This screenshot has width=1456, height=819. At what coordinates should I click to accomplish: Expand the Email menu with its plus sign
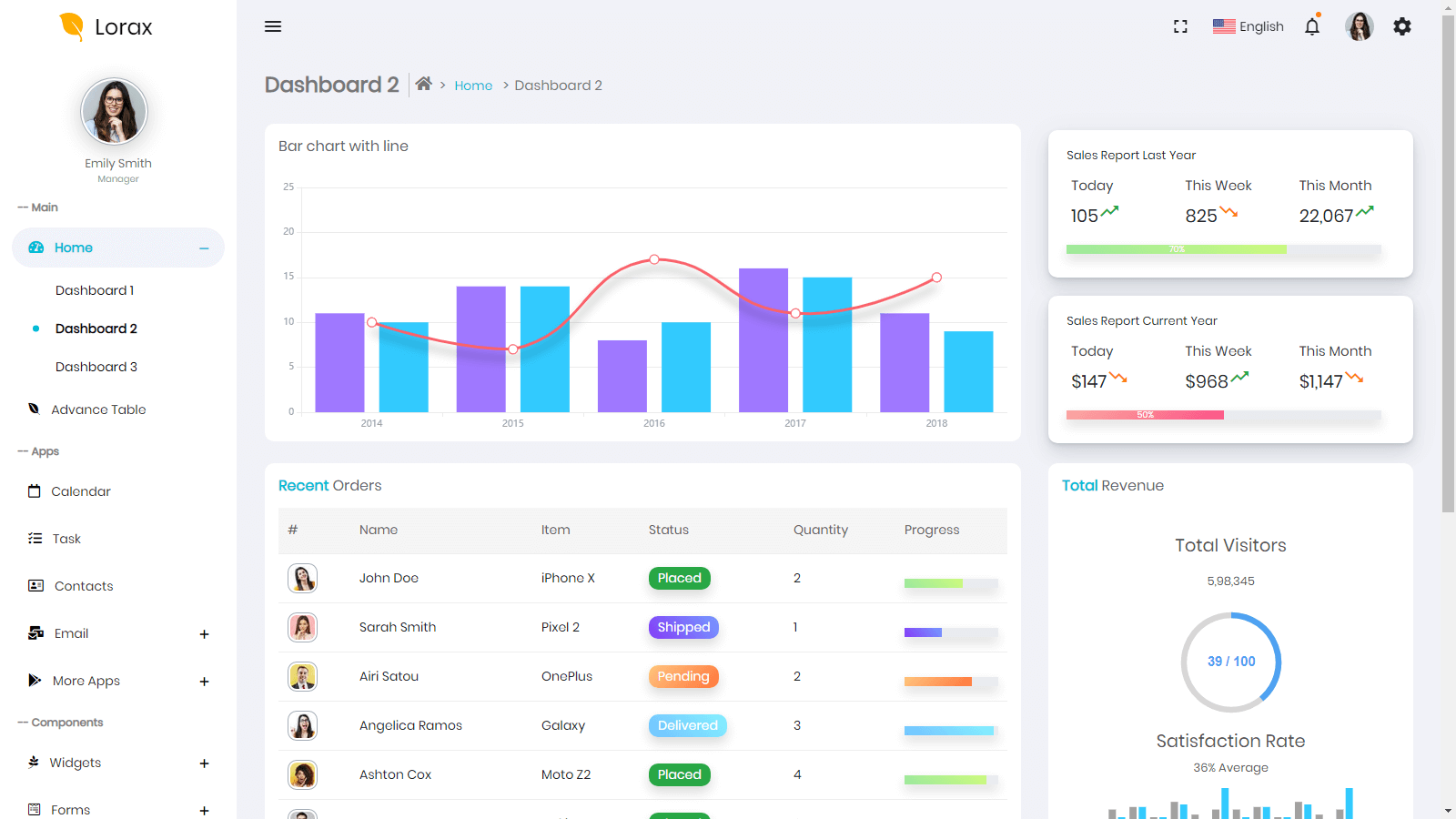[204, 633]
